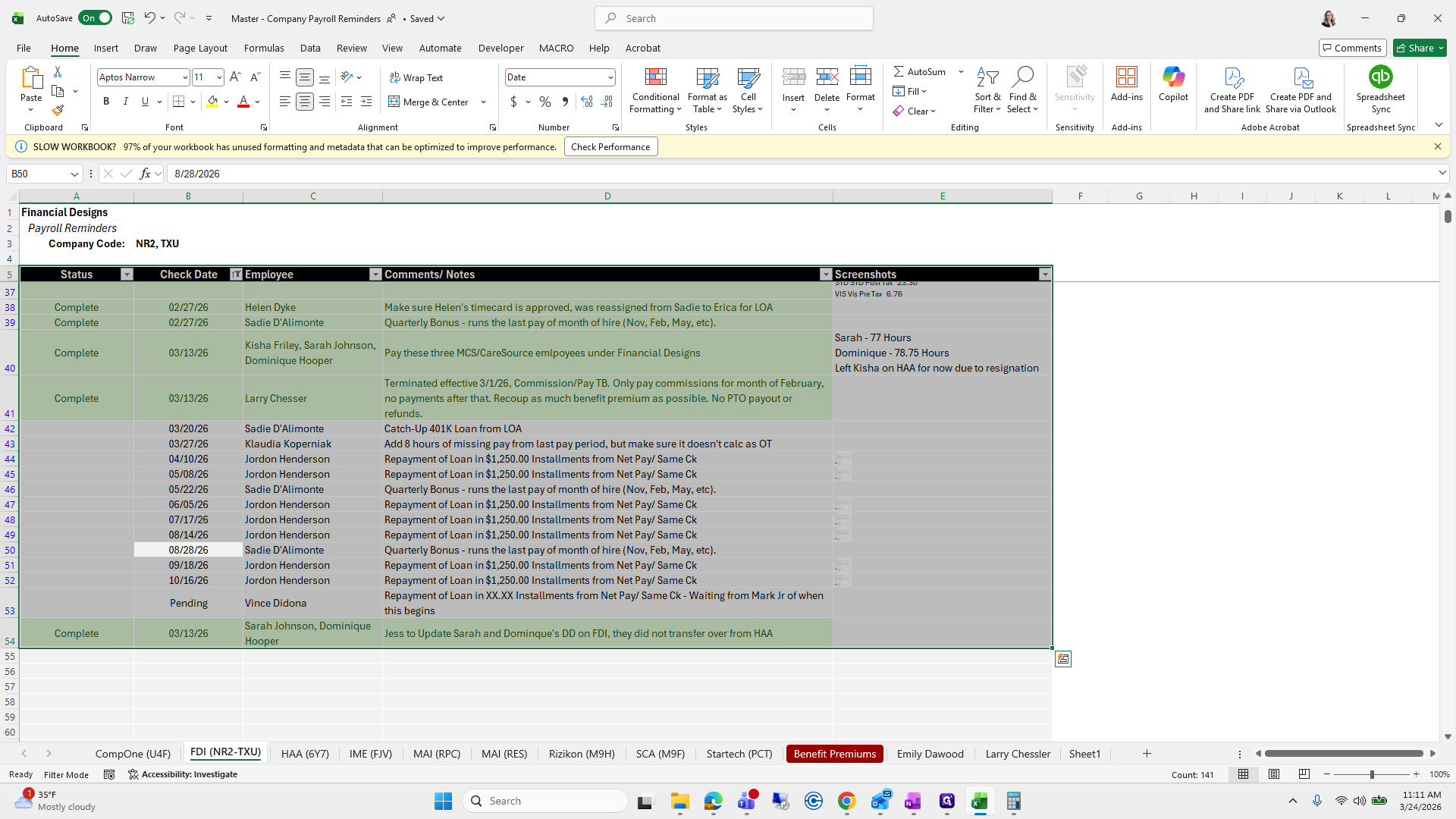Screen dimensions: 1456x819
Task: Click the Format Painter brush icon
Action: (58, 111)
